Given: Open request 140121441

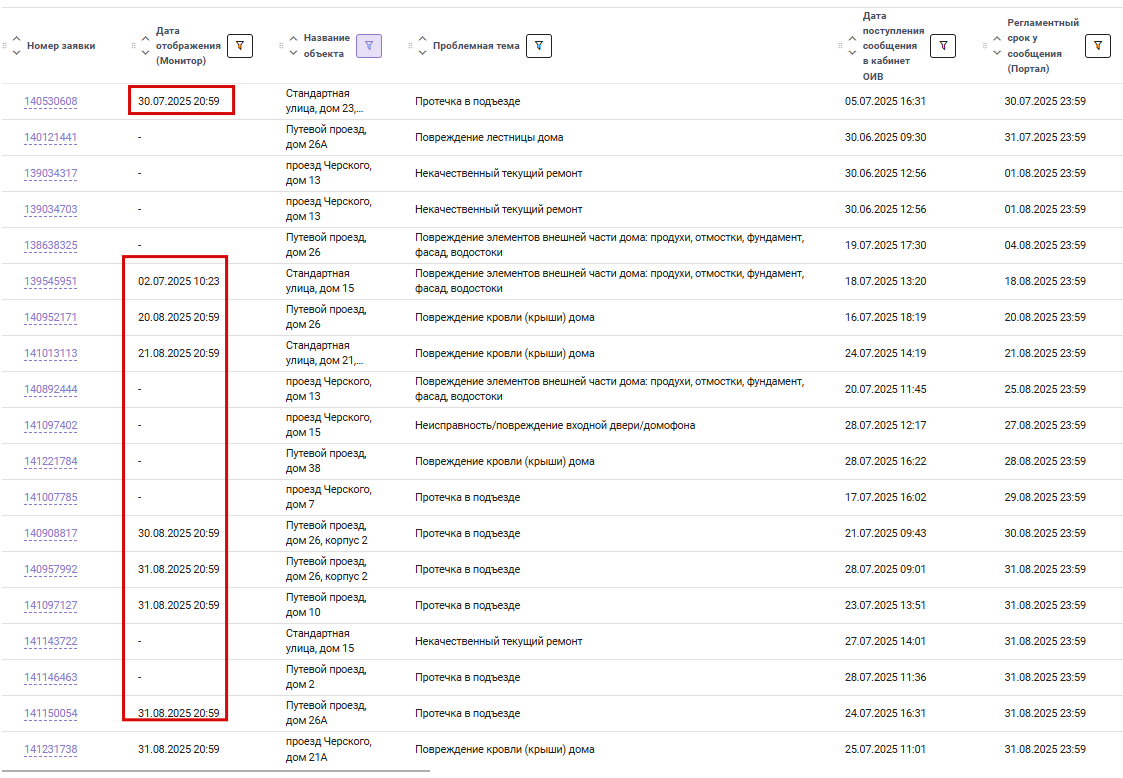Looking at the screenshot, I should pyautogui.click(x=51, y=138).
